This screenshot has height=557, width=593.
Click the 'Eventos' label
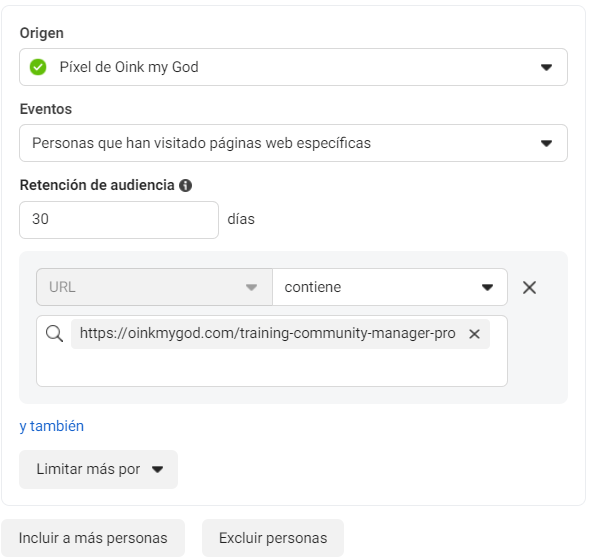(x=46, y=109)
